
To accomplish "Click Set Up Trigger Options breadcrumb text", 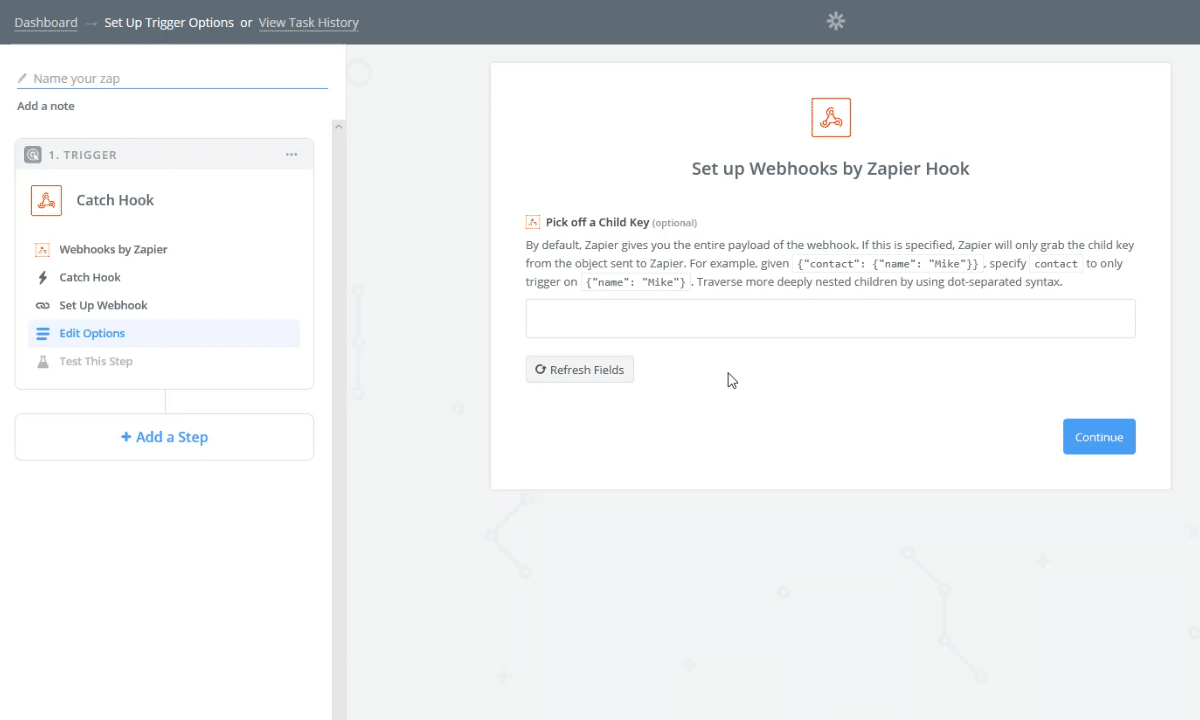I will point(169,22).
